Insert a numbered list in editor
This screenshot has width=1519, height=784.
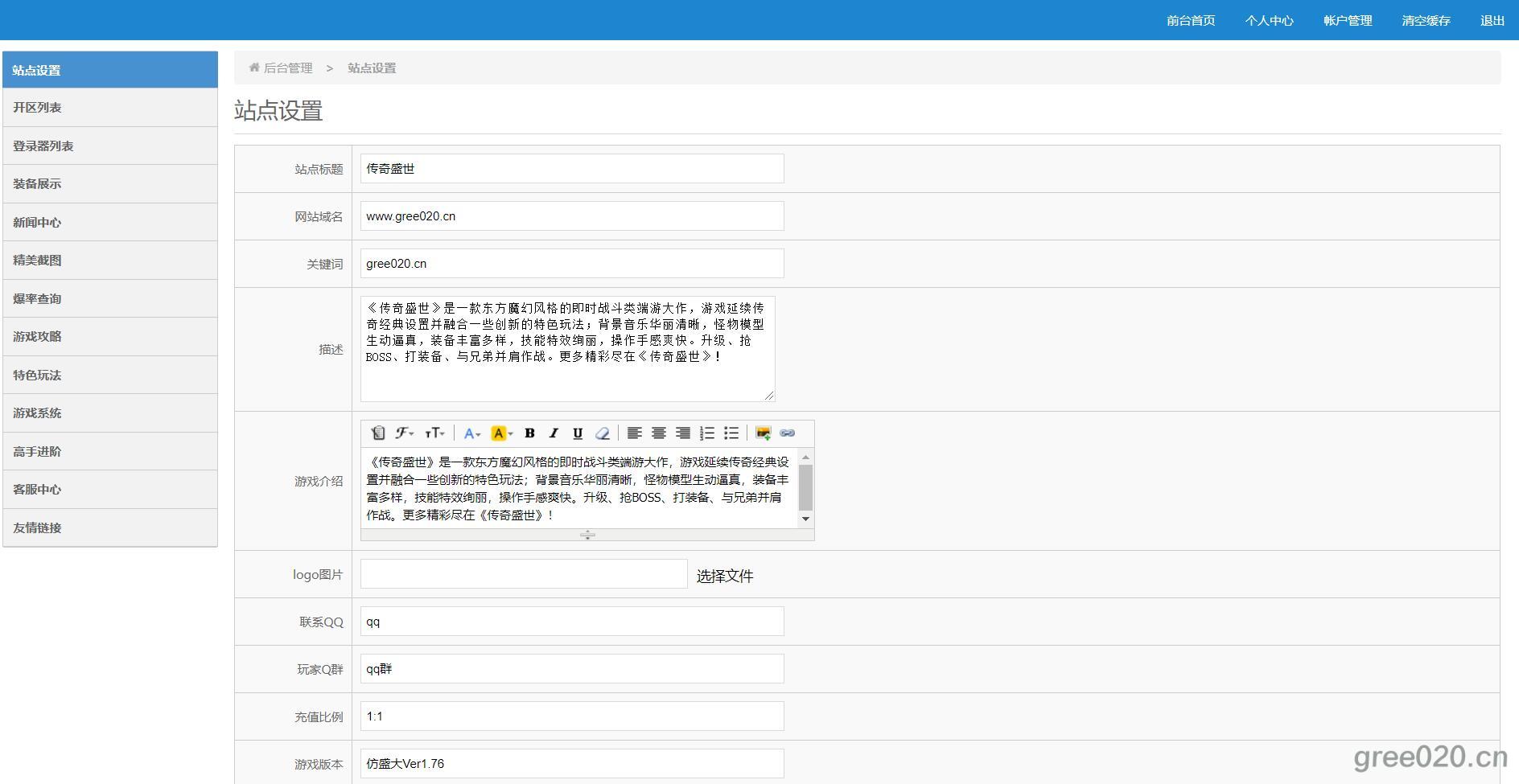coord(707,433)
